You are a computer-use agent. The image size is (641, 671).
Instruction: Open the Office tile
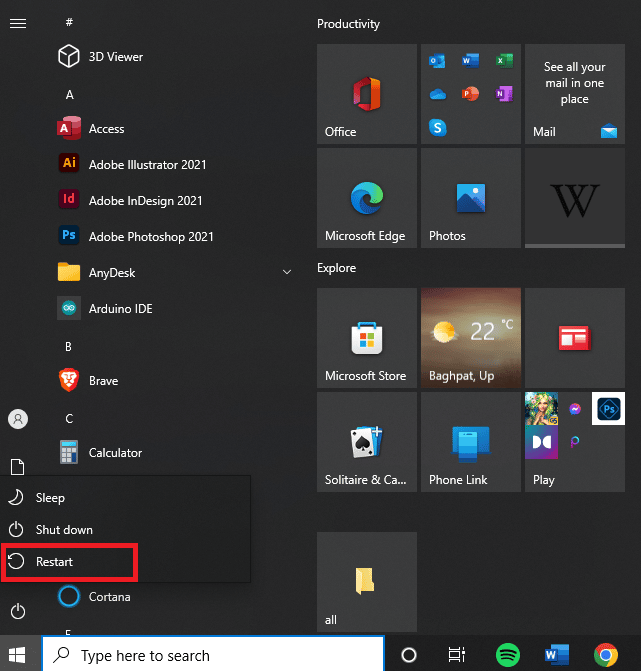click(x=366, y=95)
